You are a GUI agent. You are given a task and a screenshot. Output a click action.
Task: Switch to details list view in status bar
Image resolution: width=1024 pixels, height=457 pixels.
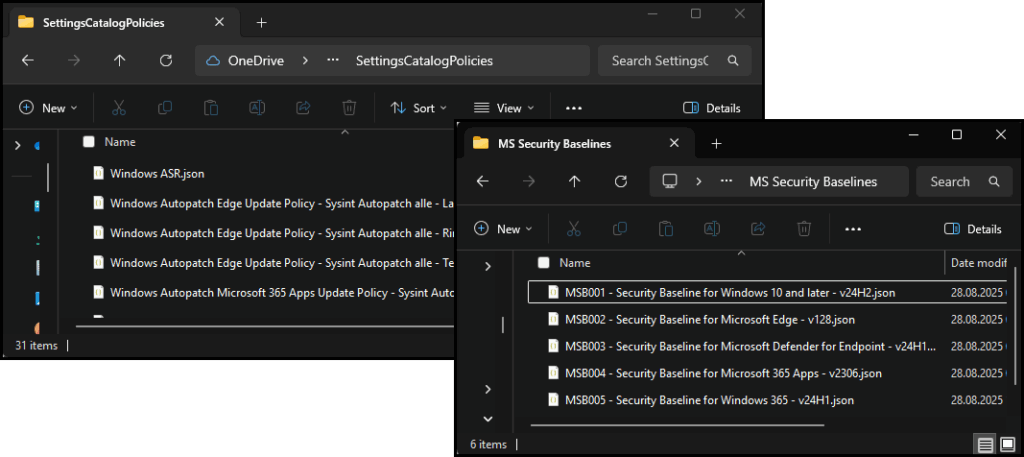(x=985, y=445)
